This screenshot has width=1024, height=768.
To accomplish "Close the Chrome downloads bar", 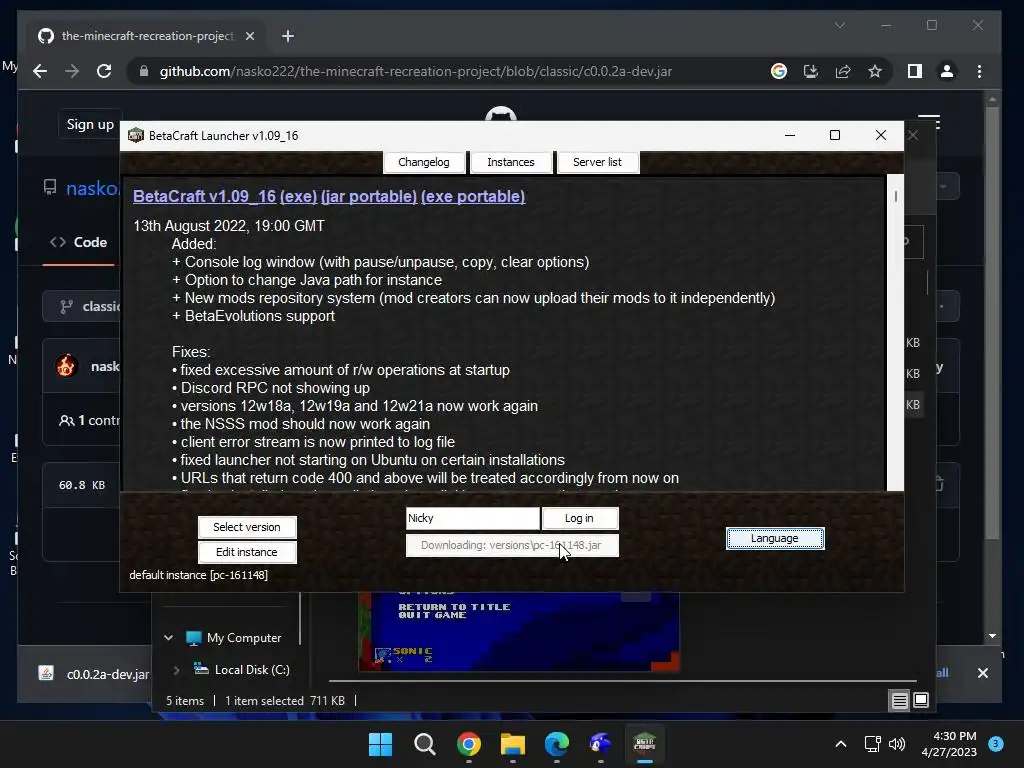I will pos(982,673).
